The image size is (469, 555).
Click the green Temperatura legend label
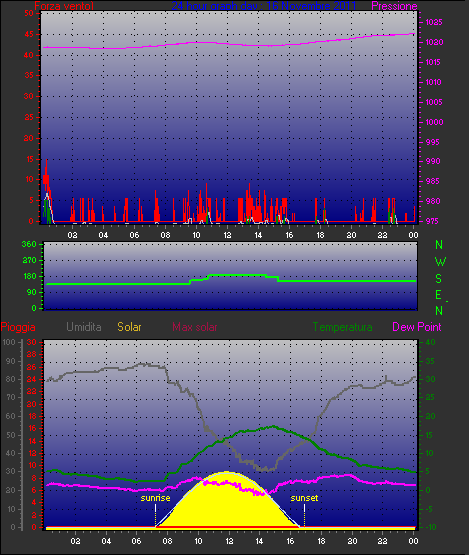pos(342,327)
